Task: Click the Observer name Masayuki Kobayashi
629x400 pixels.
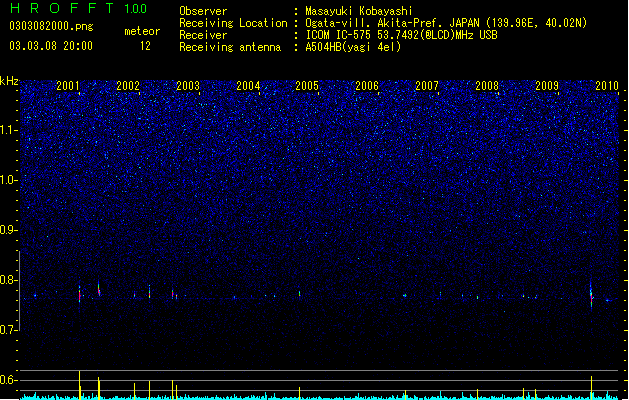Action: pos(359,11)
